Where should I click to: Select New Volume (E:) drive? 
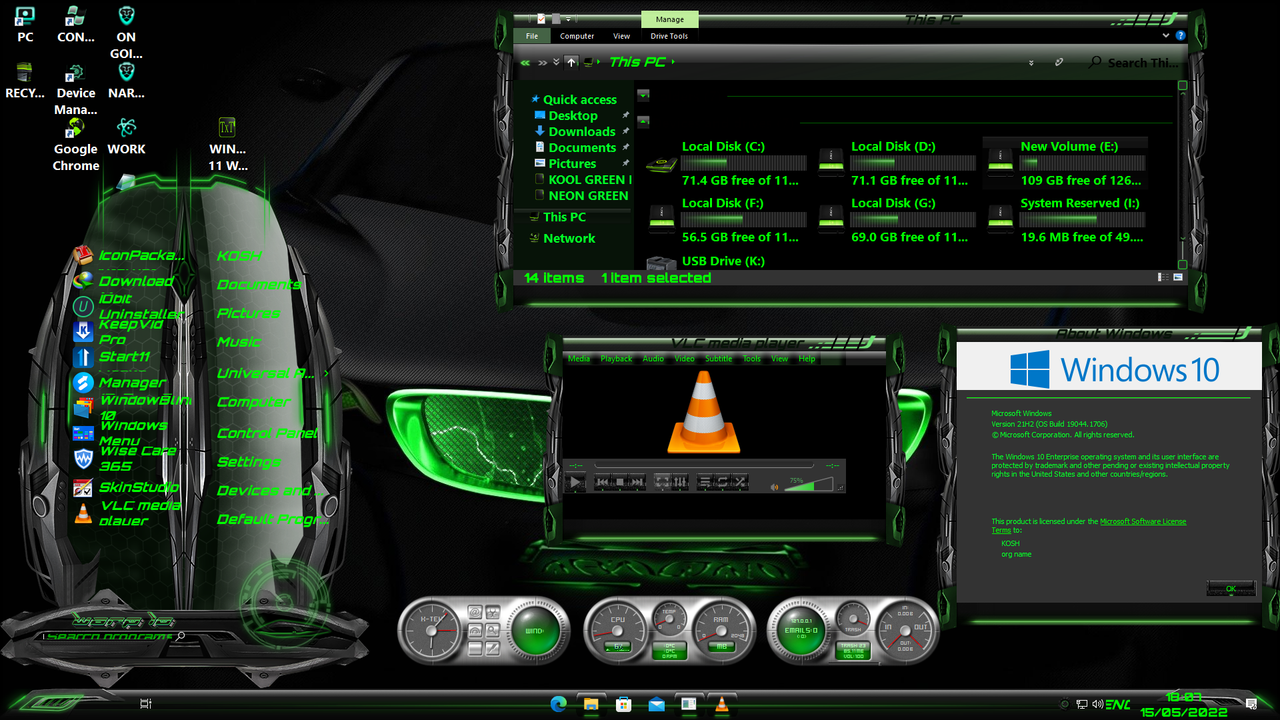pyautogui.click(x=1064, y=163)
